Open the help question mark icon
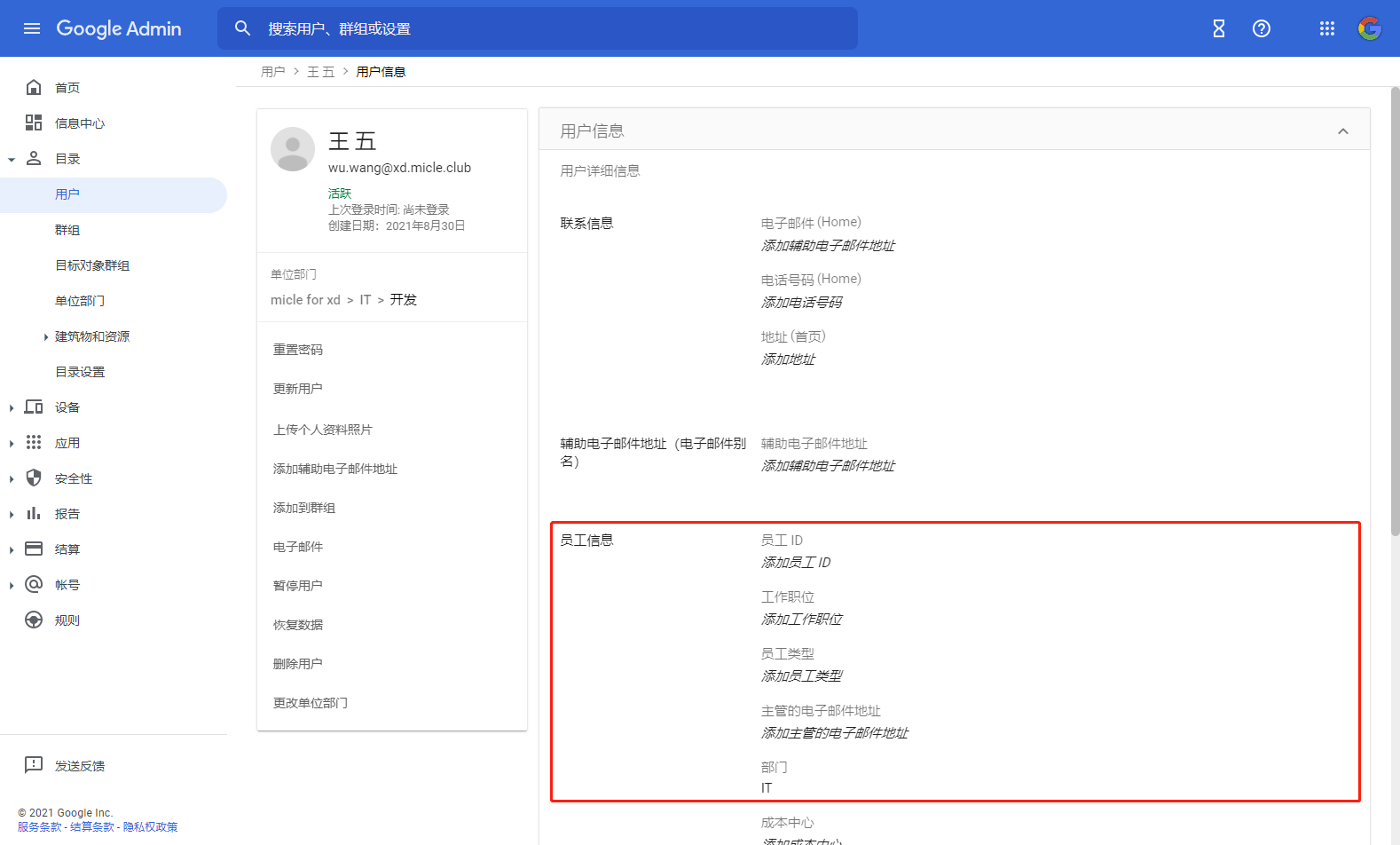 tap(1262, 28)
